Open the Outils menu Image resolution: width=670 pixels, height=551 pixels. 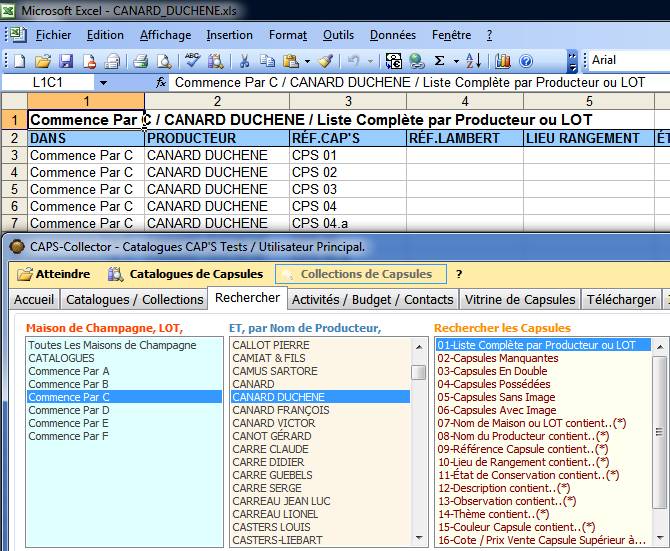pyautogui.click(x=338, y=35)
